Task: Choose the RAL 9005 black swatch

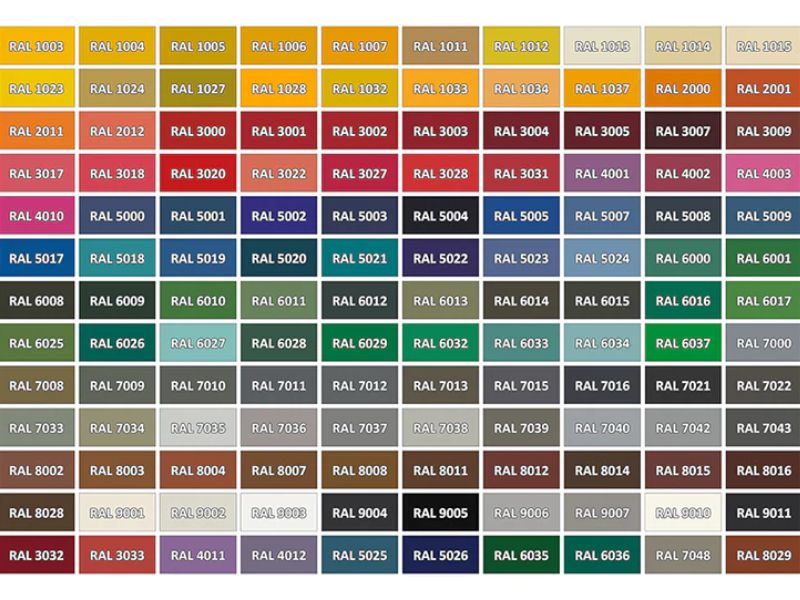Action: pos(440,513)
